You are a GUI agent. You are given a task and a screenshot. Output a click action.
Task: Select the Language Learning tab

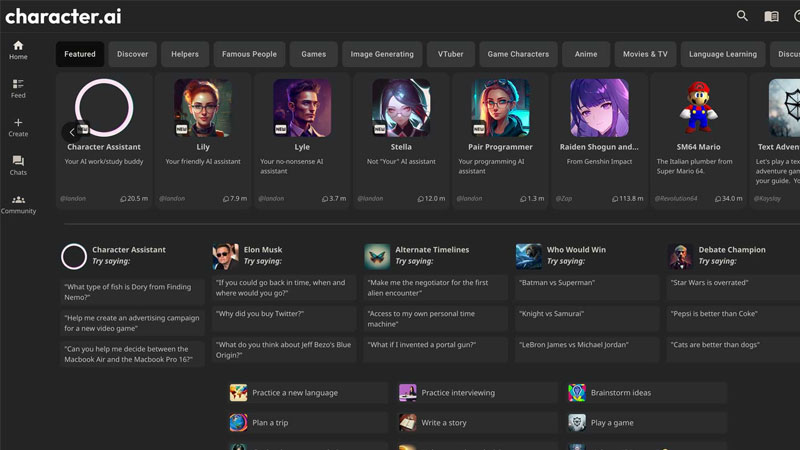coord(722,54)
